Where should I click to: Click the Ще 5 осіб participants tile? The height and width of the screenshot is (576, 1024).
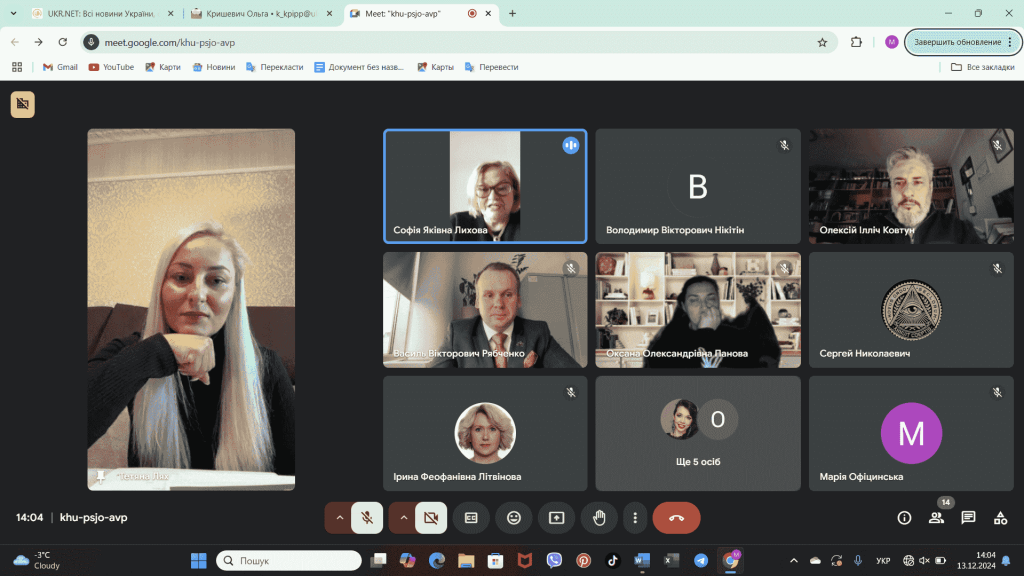pos(698,432)
